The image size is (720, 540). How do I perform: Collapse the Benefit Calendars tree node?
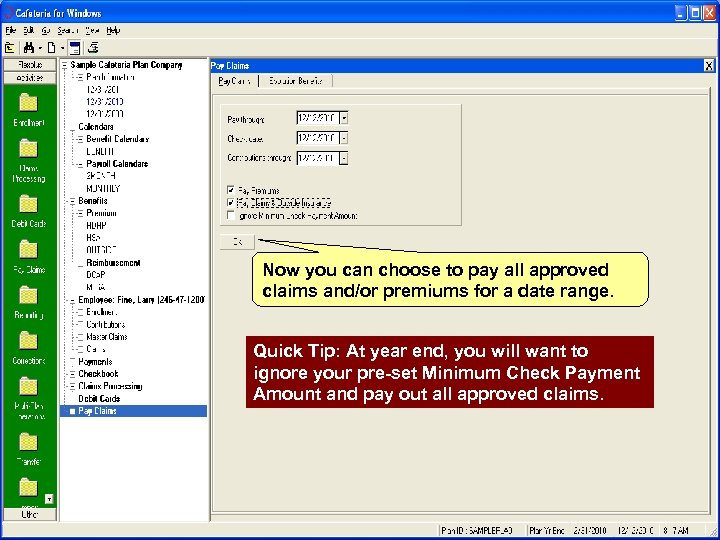(80, 140)
